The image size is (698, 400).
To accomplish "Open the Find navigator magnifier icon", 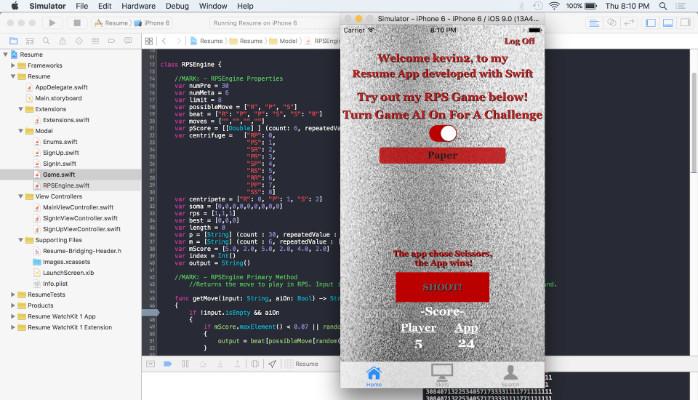I will point(46,41).
